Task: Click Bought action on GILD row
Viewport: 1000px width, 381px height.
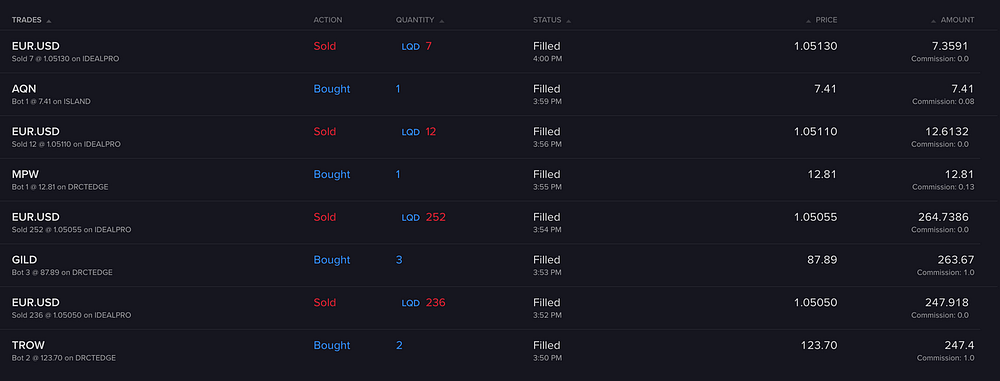Action: pyautogui.click(x=332, y=260)
